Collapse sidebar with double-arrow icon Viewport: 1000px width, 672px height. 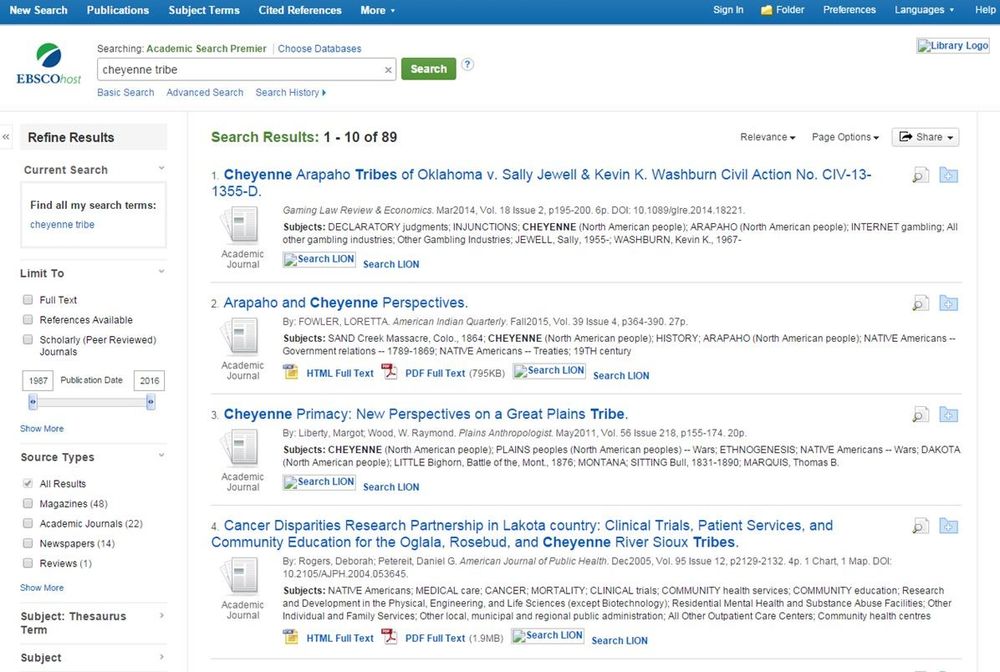point(6,137)
